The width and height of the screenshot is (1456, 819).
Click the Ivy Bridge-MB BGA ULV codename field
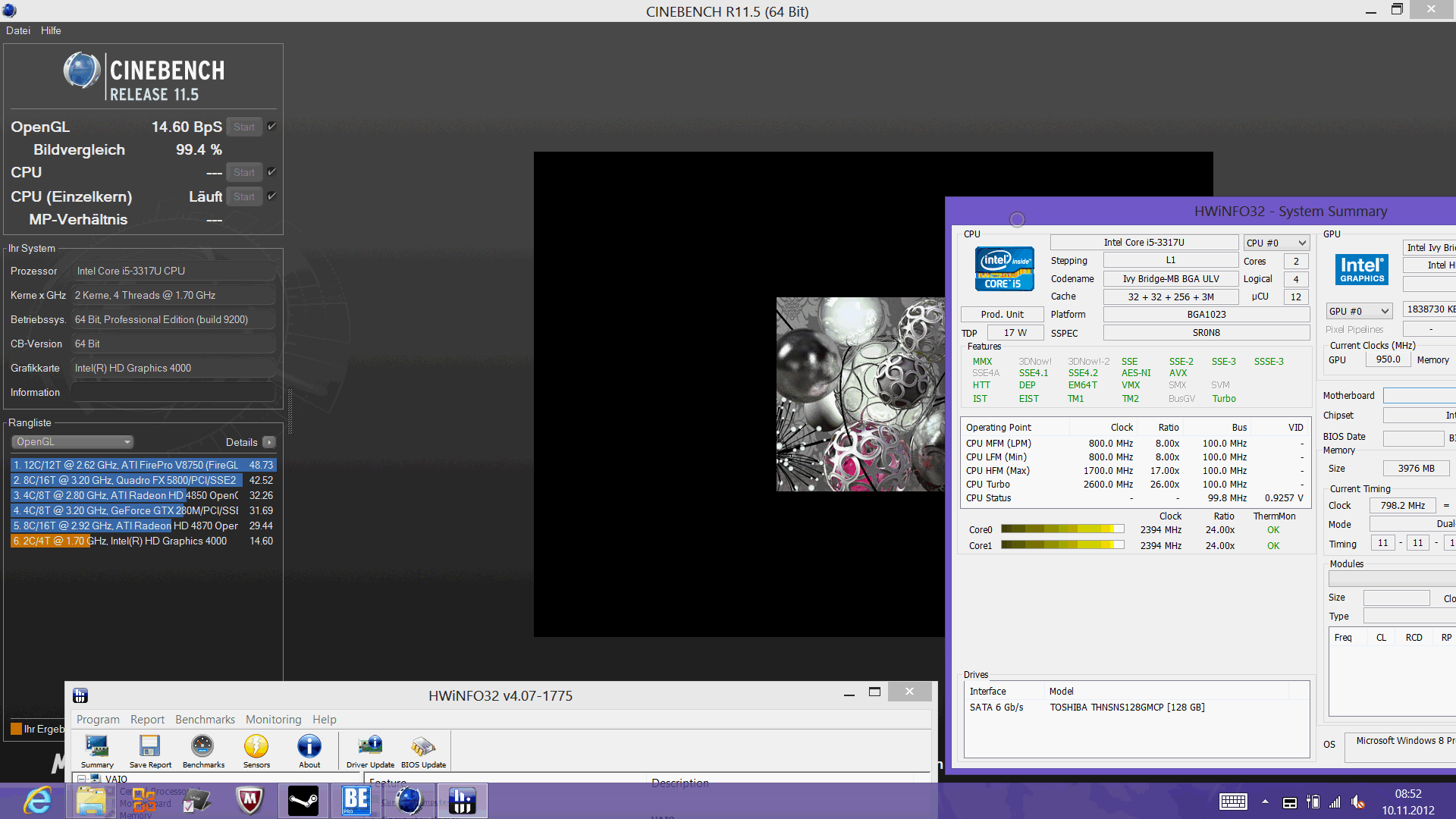1171,279
